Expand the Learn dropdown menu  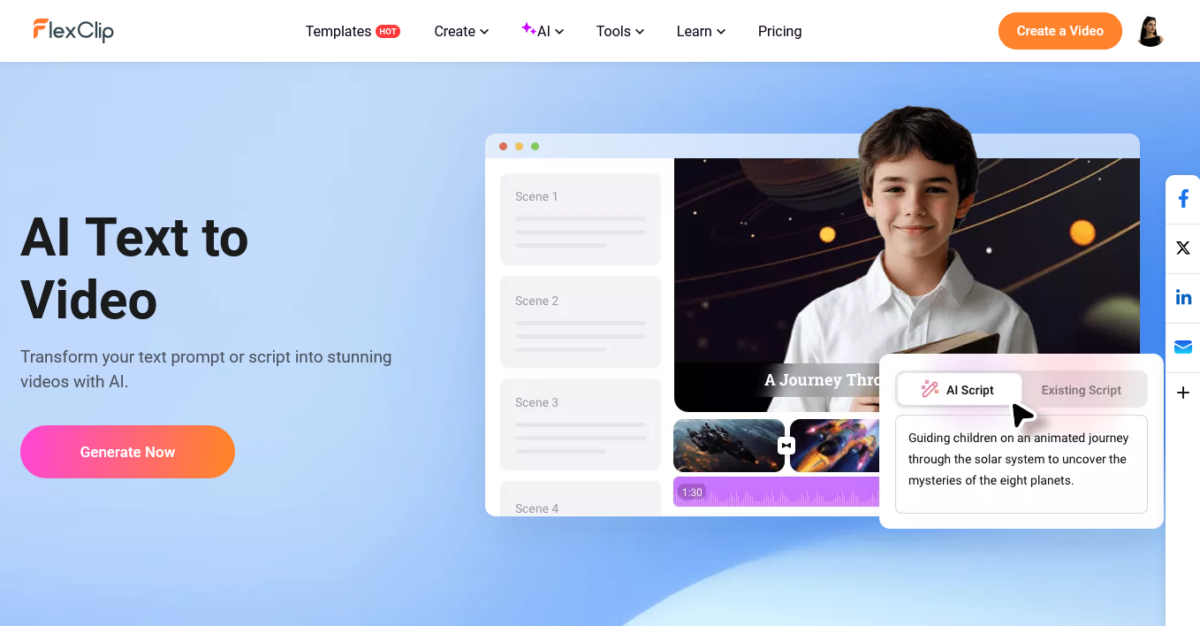pos(700,31)
